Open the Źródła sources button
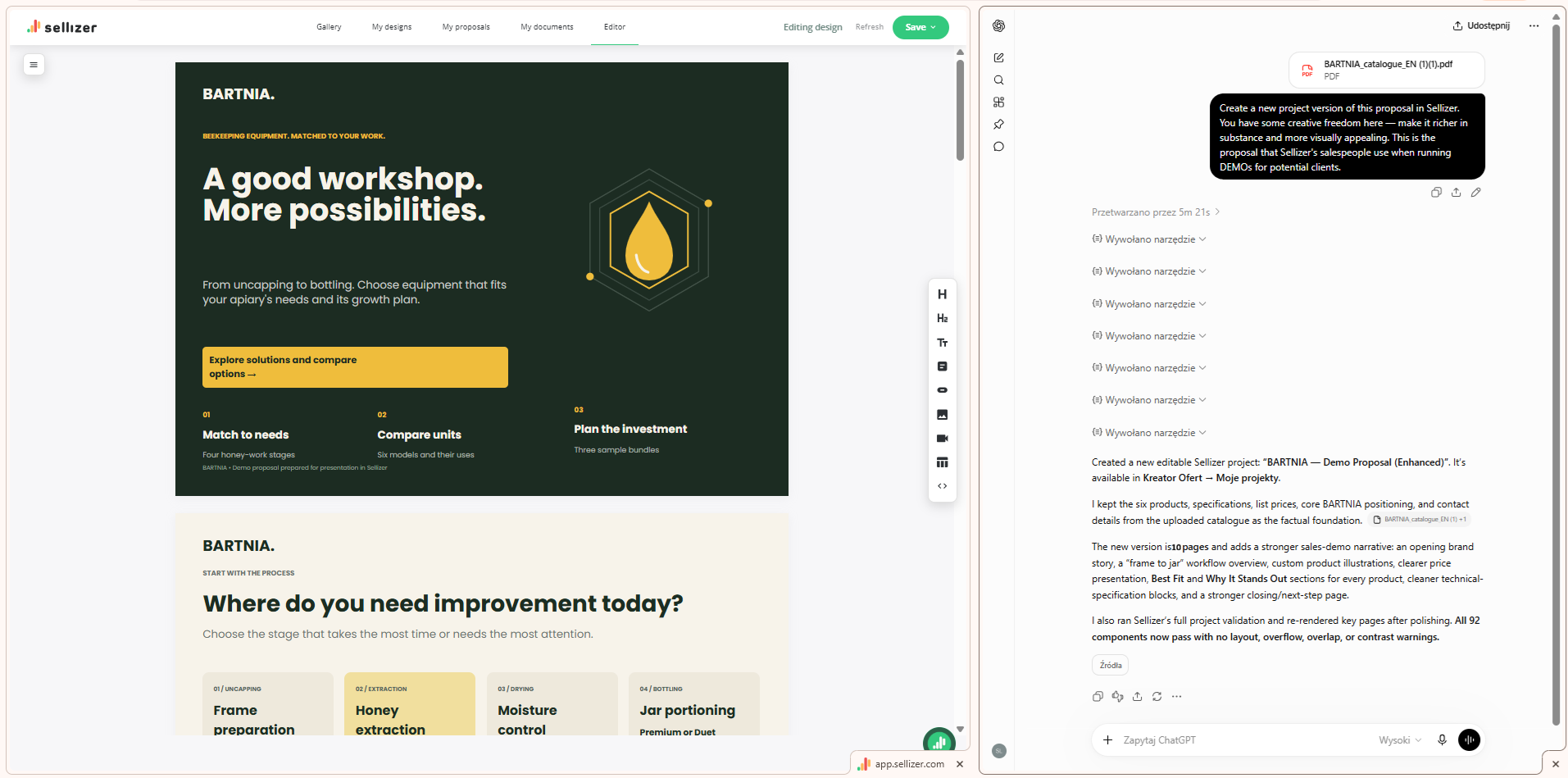1568x778 pixels. (x=1111, y=665)
